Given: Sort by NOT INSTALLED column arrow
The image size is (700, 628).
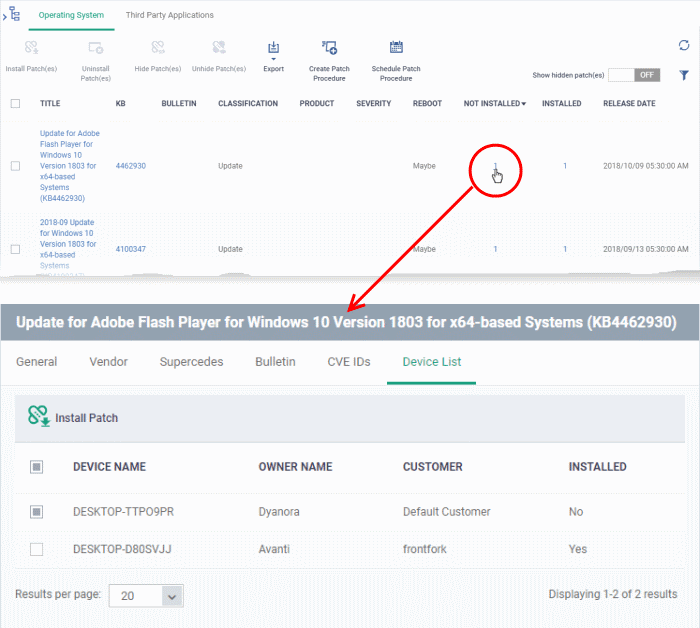Looking at the screenshot, I should point(524,104).
